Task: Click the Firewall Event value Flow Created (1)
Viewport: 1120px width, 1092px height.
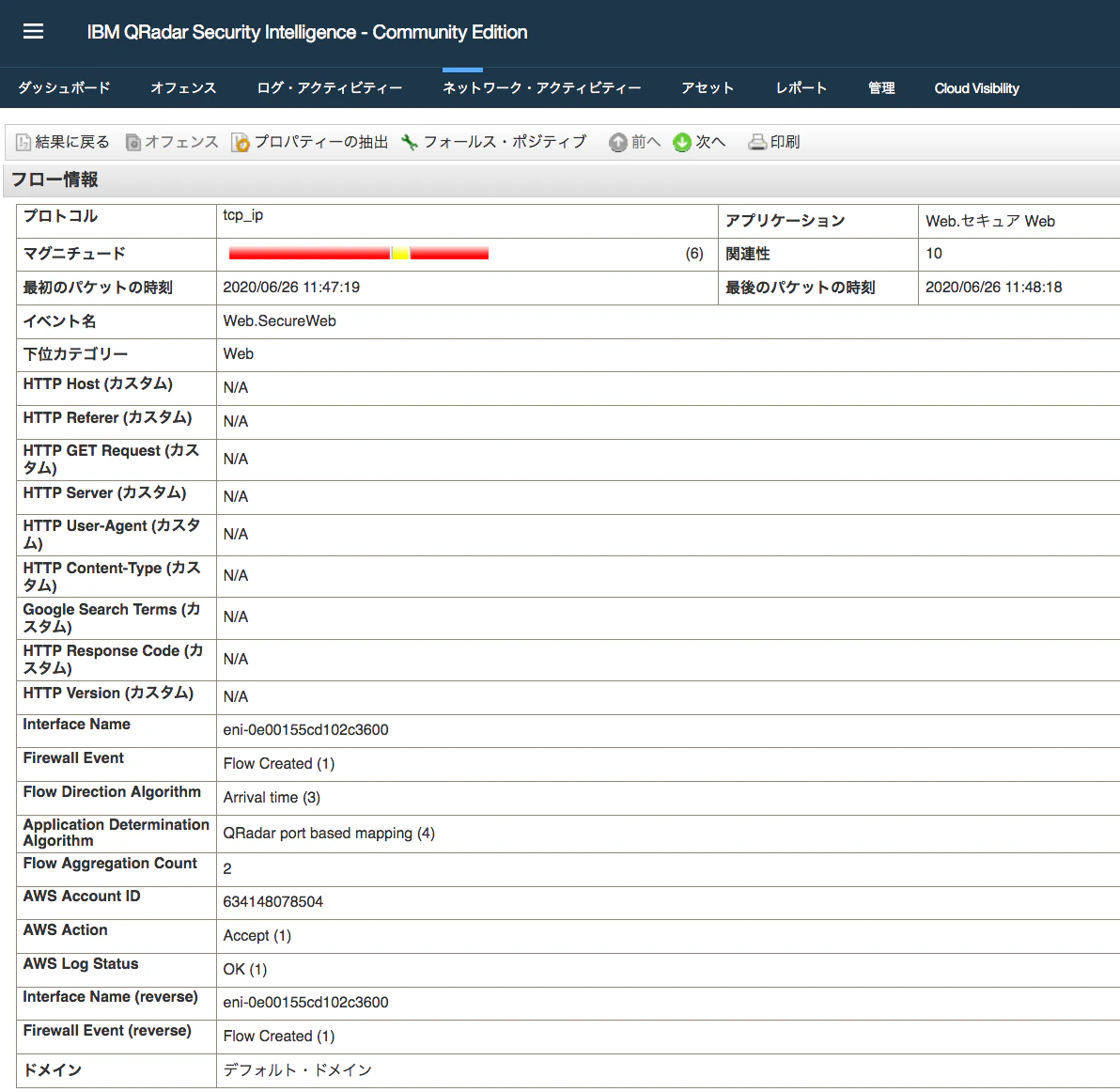Action: [278, 763]
